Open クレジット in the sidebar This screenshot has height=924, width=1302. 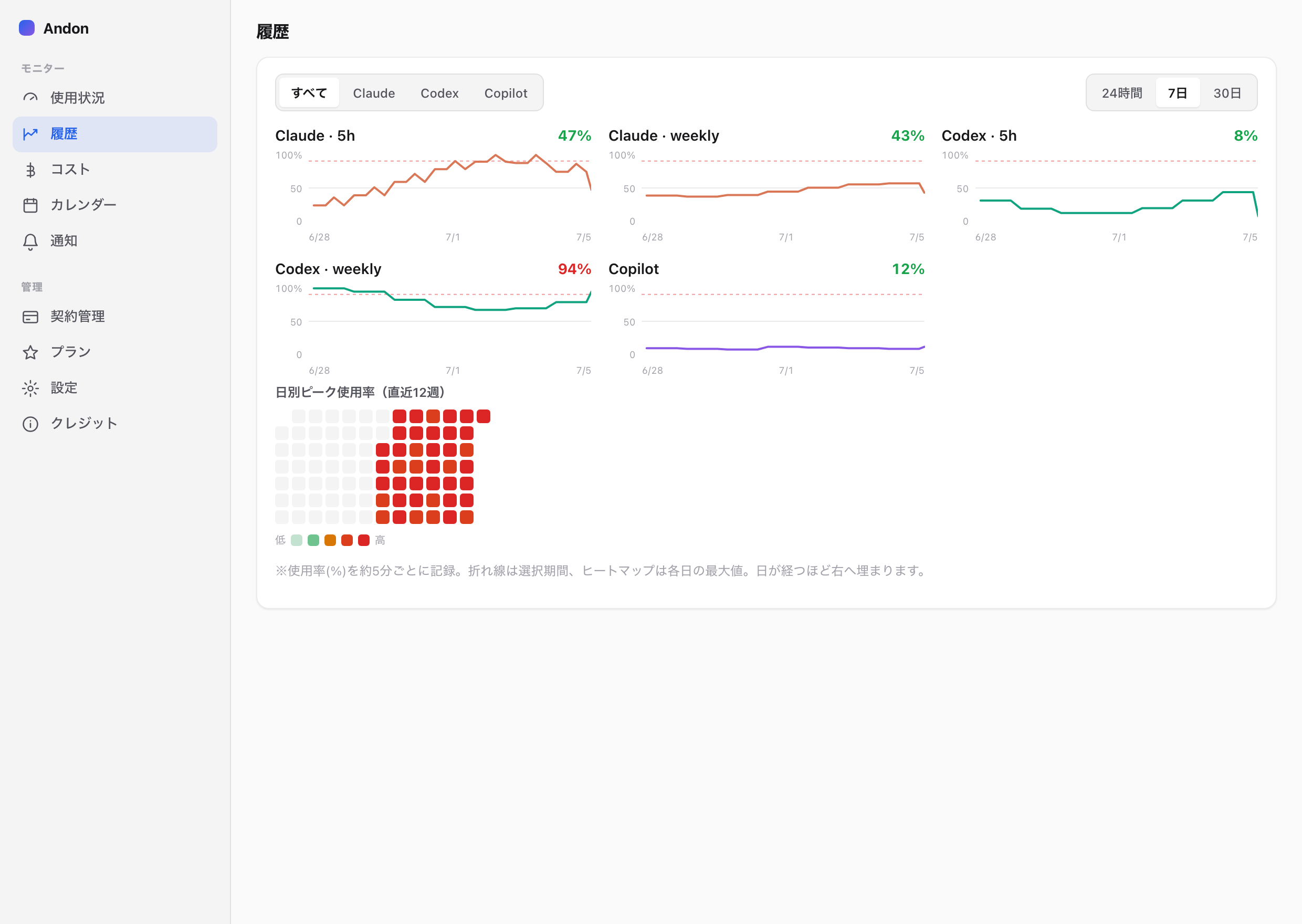point(115,423)
